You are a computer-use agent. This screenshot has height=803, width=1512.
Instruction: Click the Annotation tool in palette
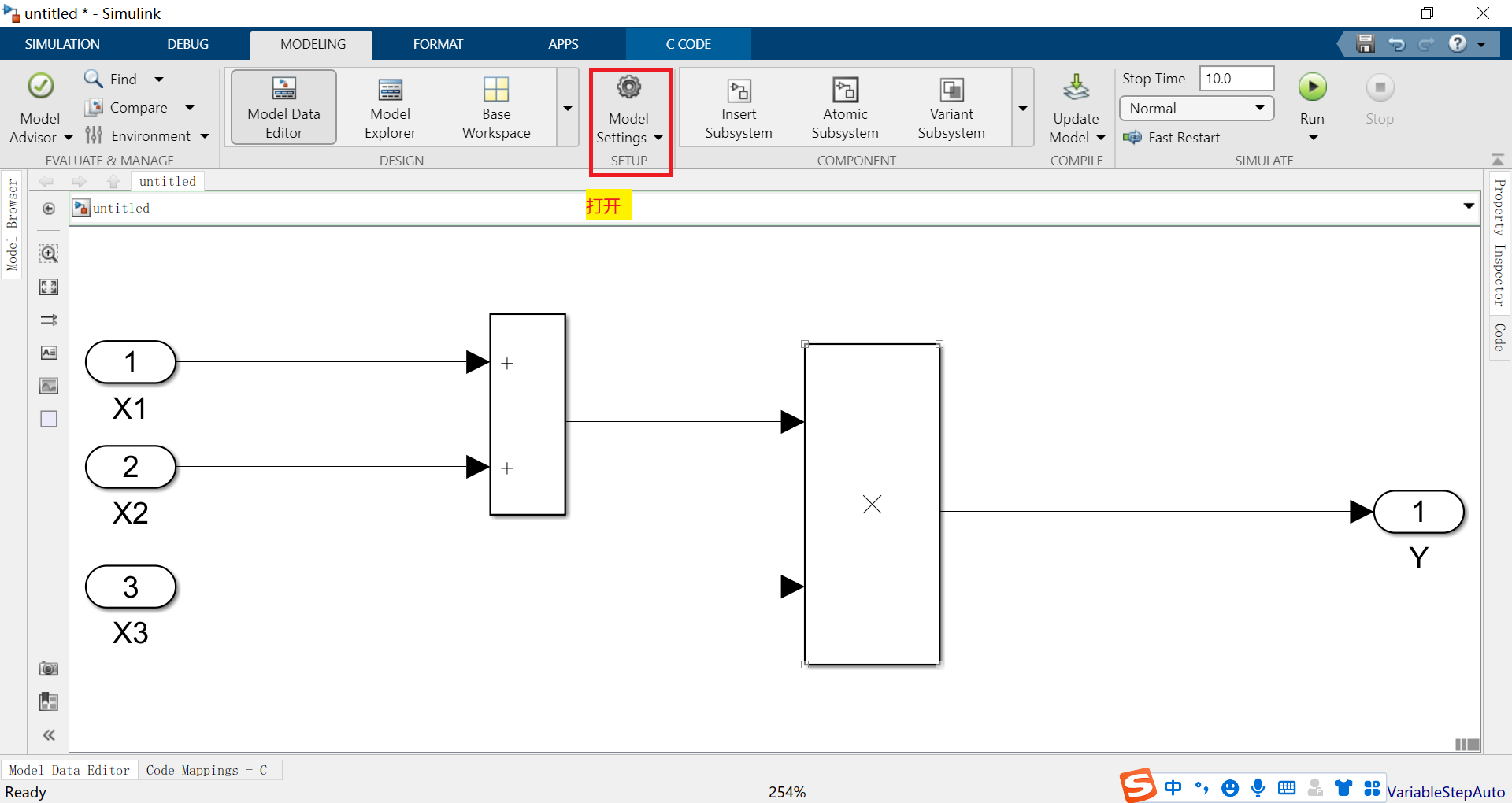point(49,353)
